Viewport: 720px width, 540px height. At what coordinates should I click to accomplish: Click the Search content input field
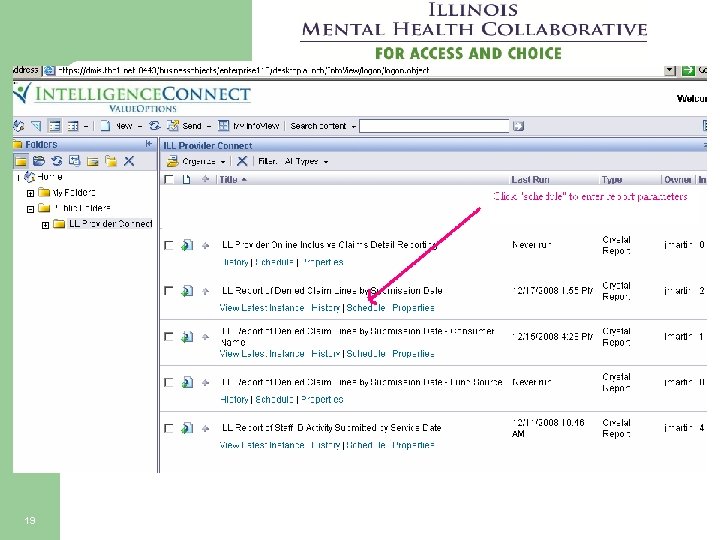coord(434,126)
